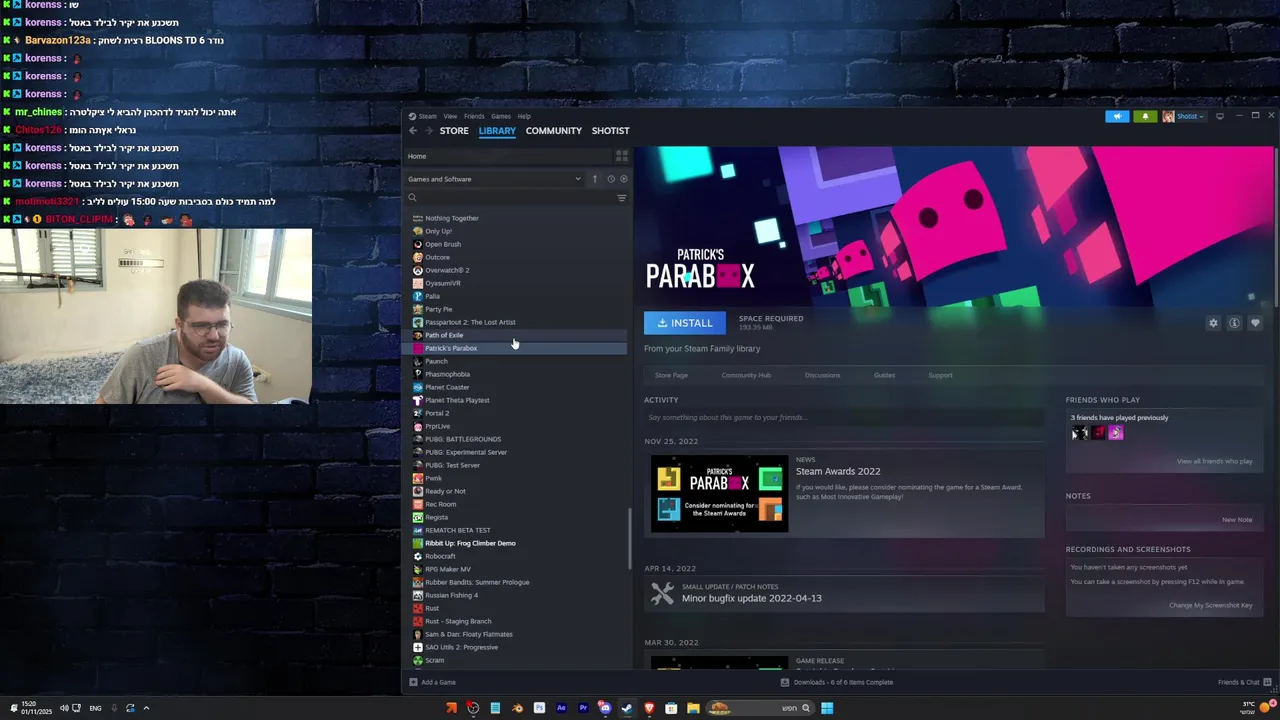Open the Guides link
This screenshot has height=720, width=1280.
pyautogui.click(x=884, y=375)
